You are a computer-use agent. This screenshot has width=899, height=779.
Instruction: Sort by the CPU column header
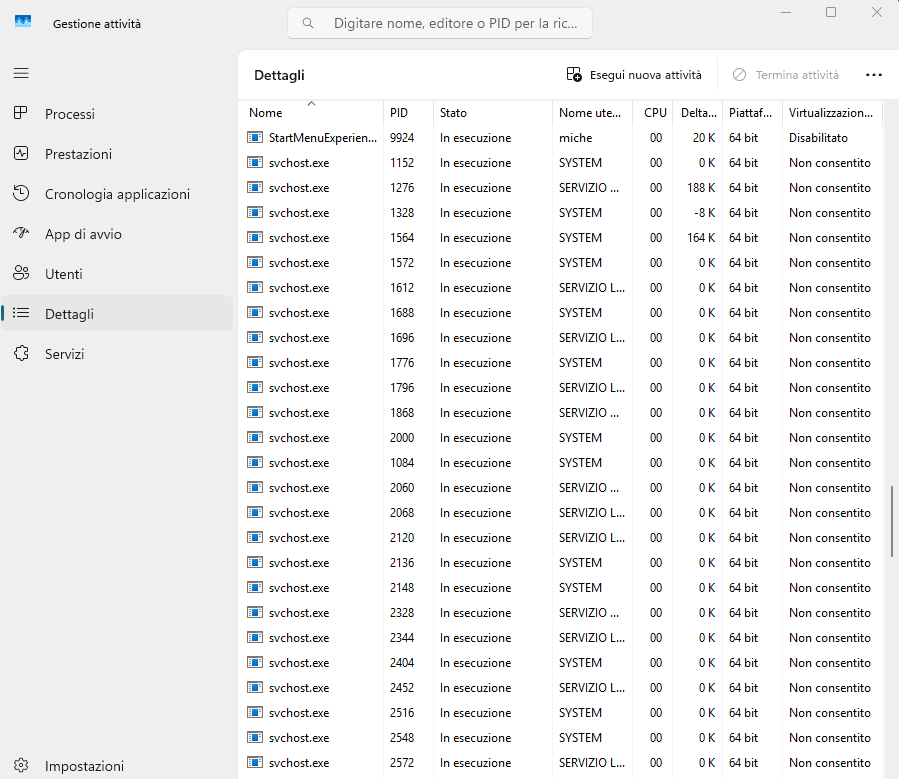653,112
